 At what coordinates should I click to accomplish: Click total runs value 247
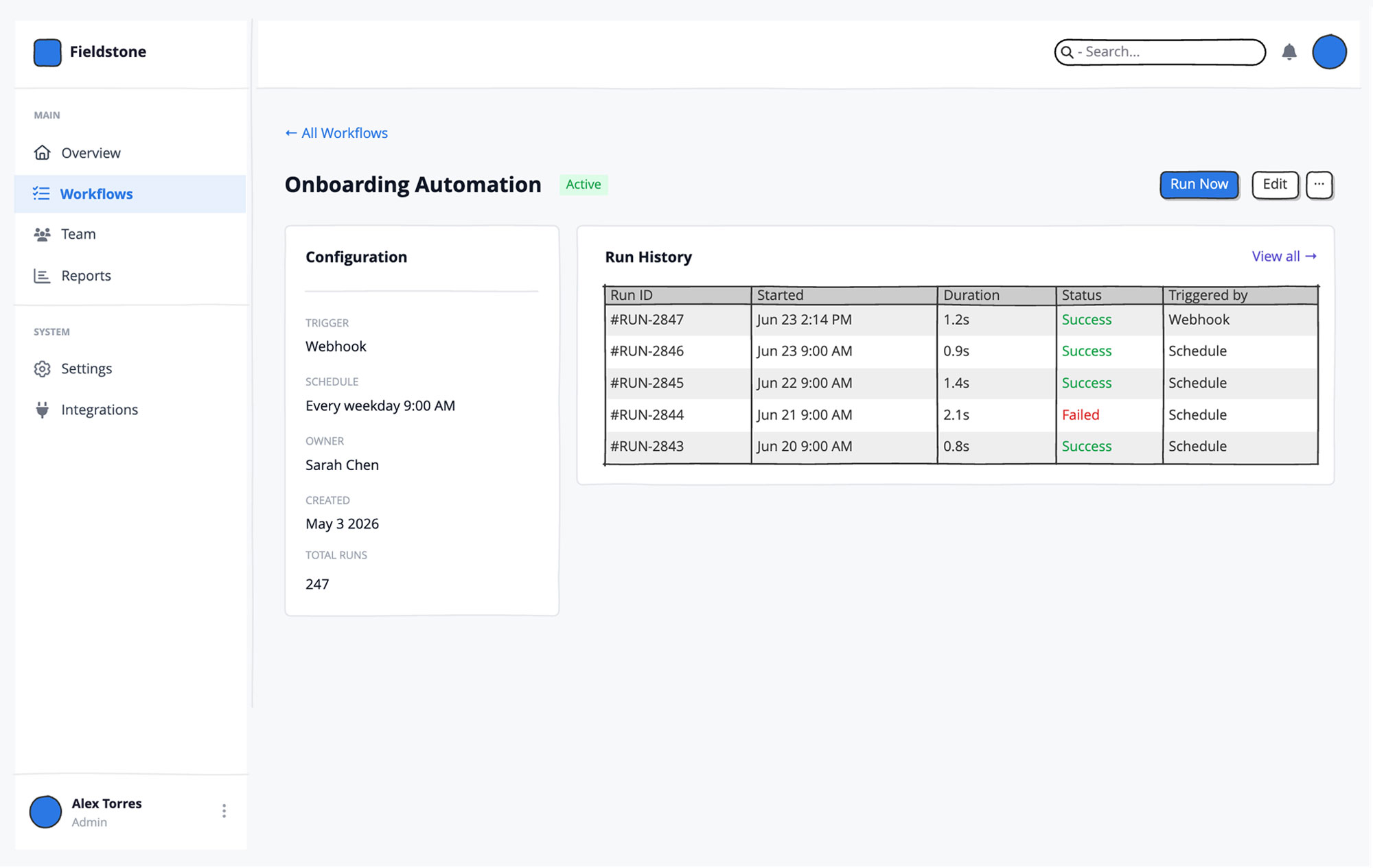point(317,585)
